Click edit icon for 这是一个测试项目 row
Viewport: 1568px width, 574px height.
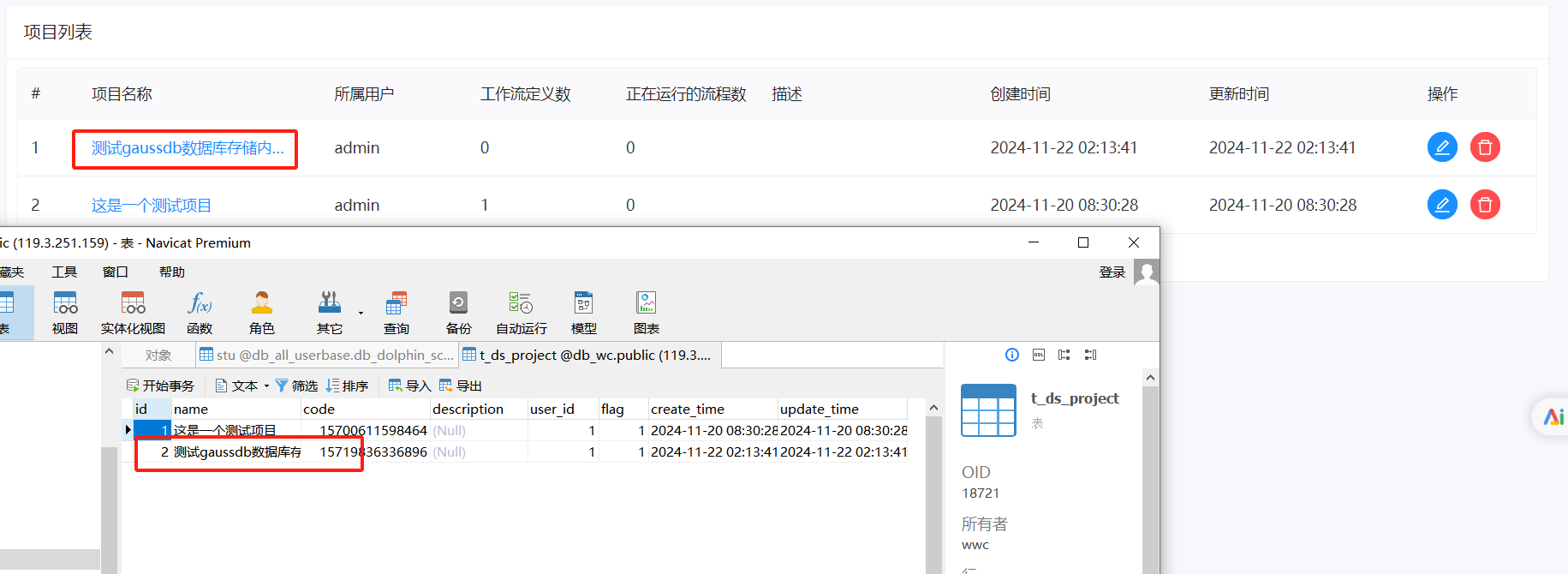click(1442, 205)
